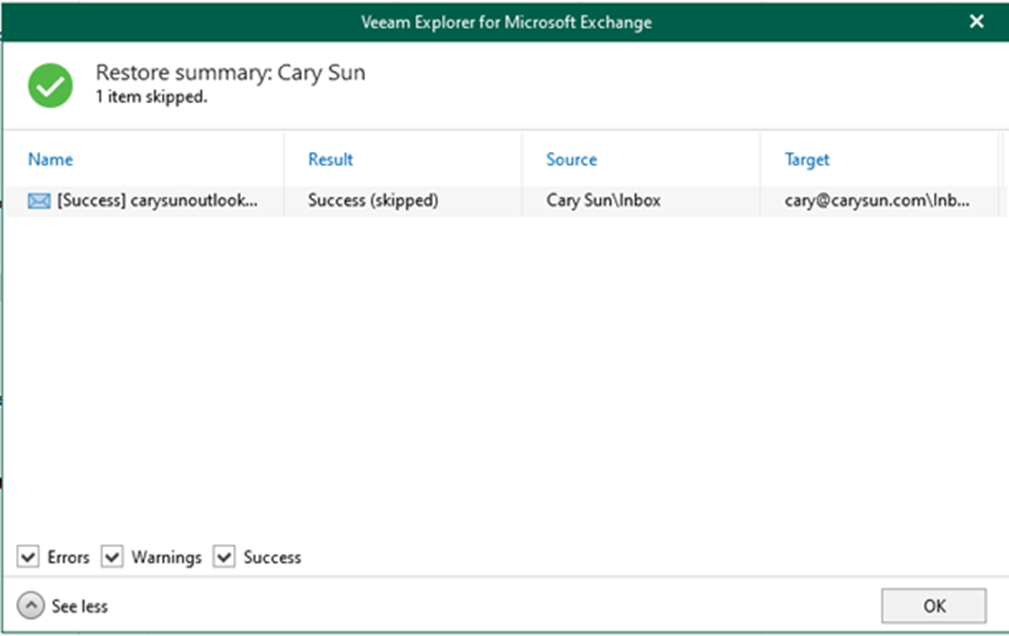Click the 'Restore summary: Cary Sun' heading
Image resolution: width=1009 pixels, height=636 pixels.
coord(230,73)
